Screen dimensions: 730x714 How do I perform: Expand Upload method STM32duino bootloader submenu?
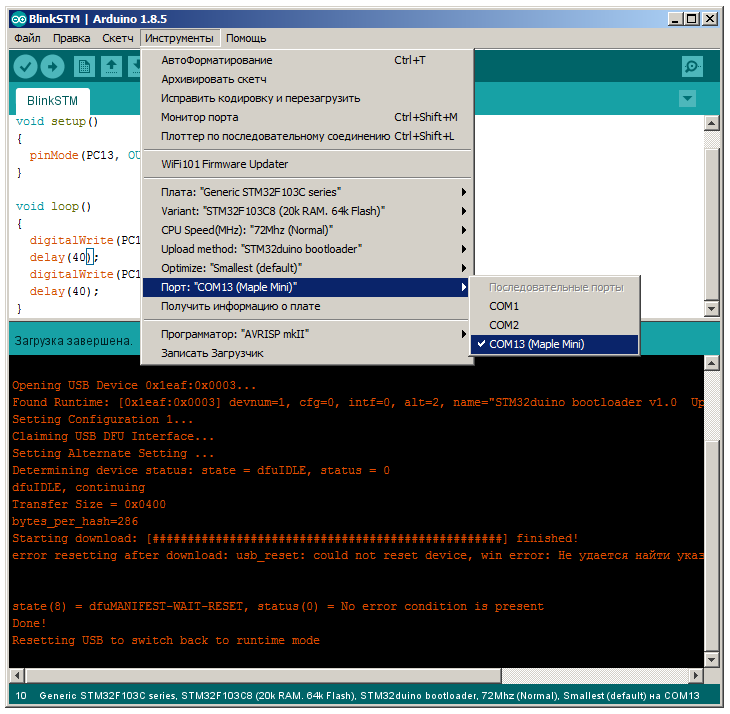tap(307, 249)
